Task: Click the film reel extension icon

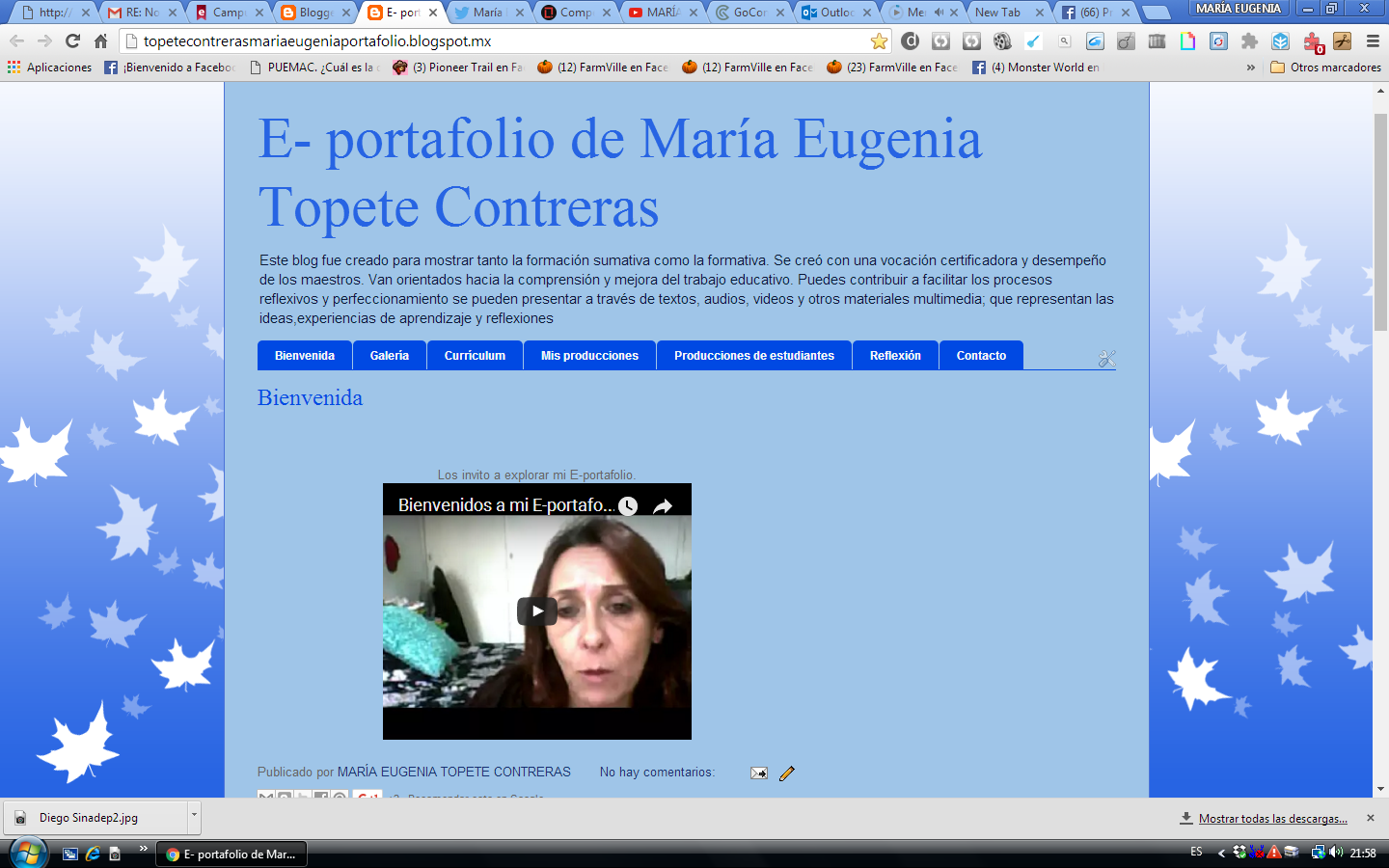Action: click(x=1002, y=41)
